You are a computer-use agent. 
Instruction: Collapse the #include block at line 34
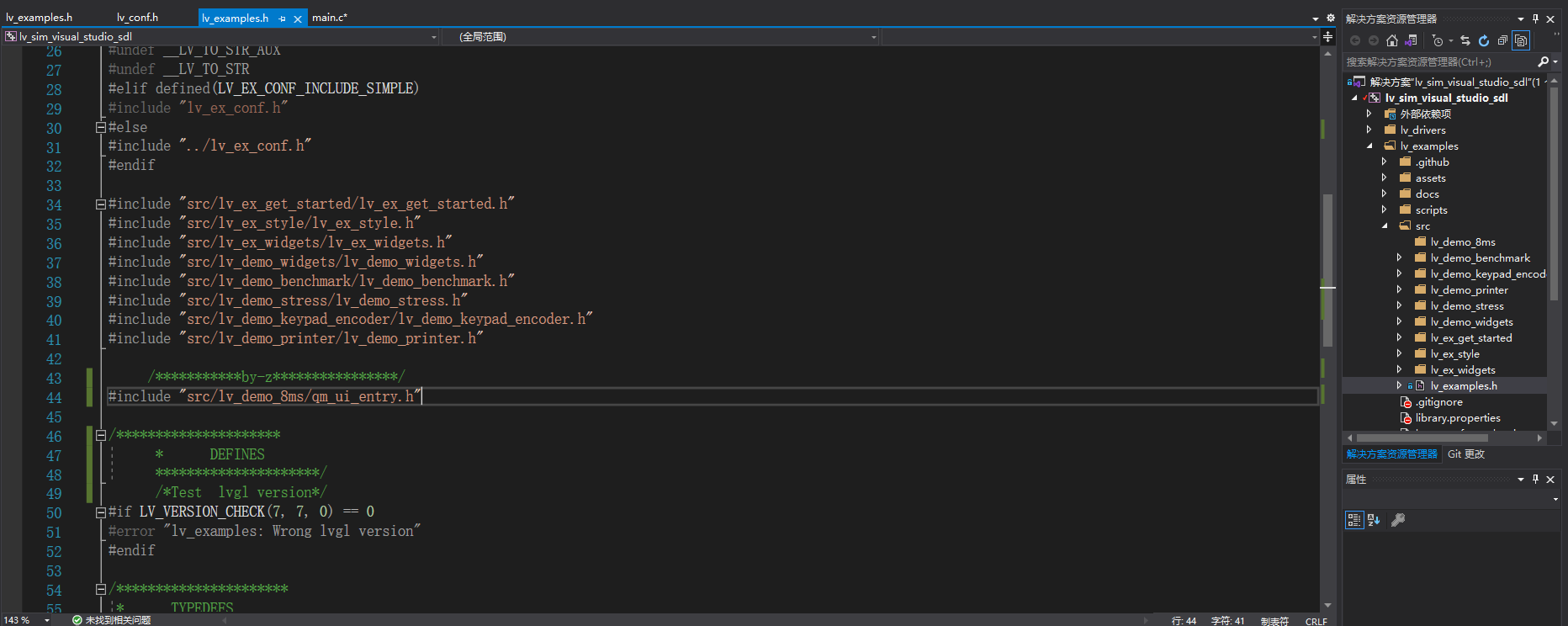tap(101, 204)
